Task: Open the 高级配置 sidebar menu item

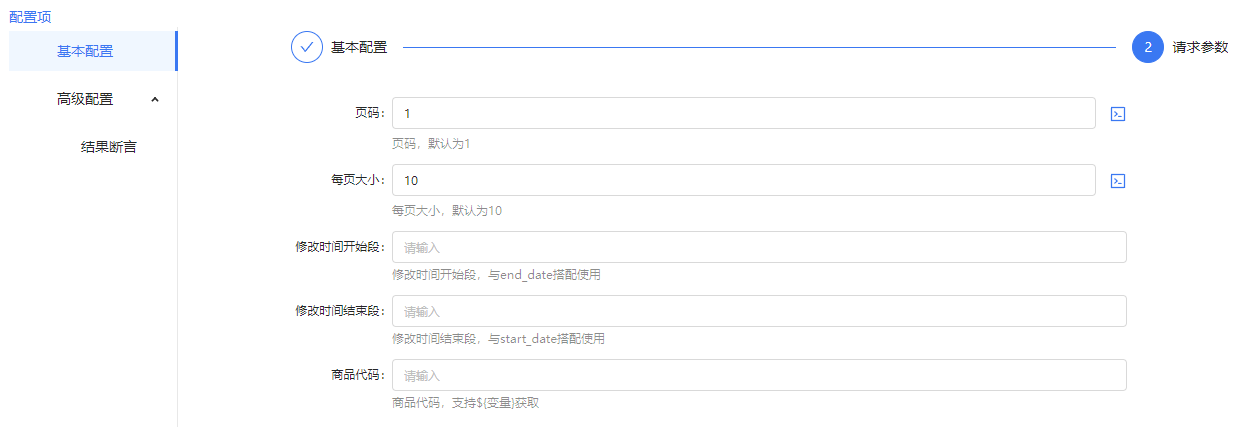Action: pos(85,99)
